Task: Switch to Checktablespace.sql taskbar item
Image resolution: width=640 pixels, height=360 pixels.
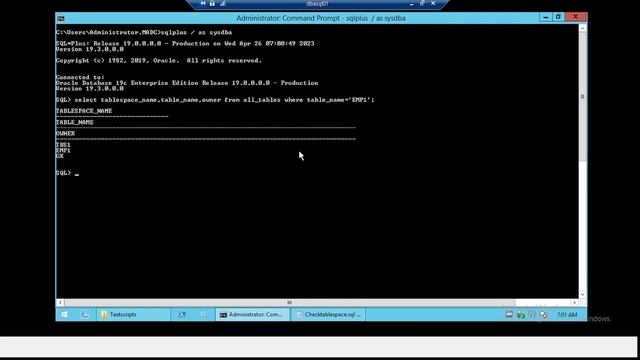Action: 328,315
